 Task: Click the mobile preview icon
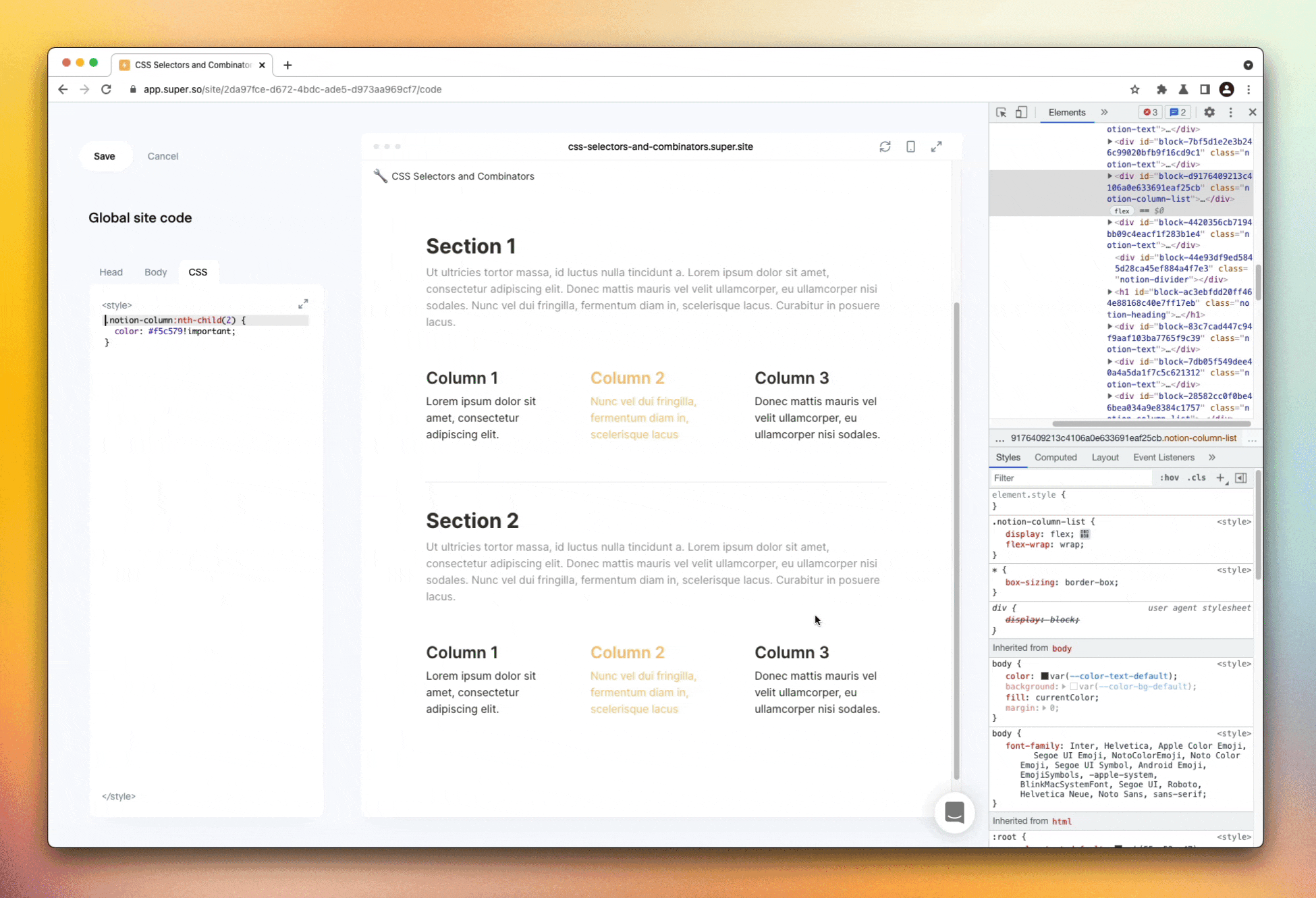click(x=910, y=147)
